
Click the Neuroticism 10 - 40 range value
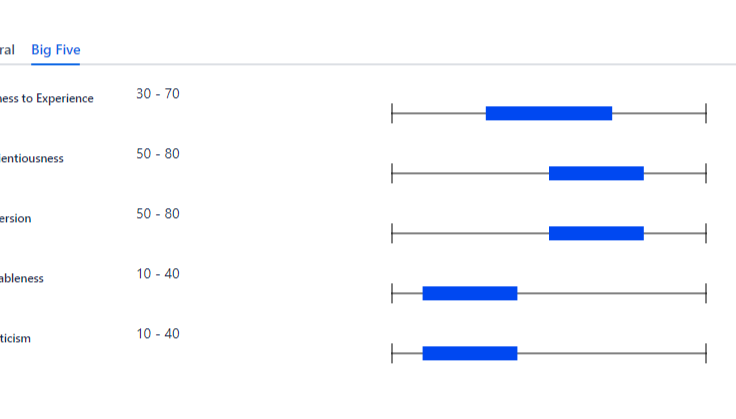pyautogui.click(x=158, y=334)
